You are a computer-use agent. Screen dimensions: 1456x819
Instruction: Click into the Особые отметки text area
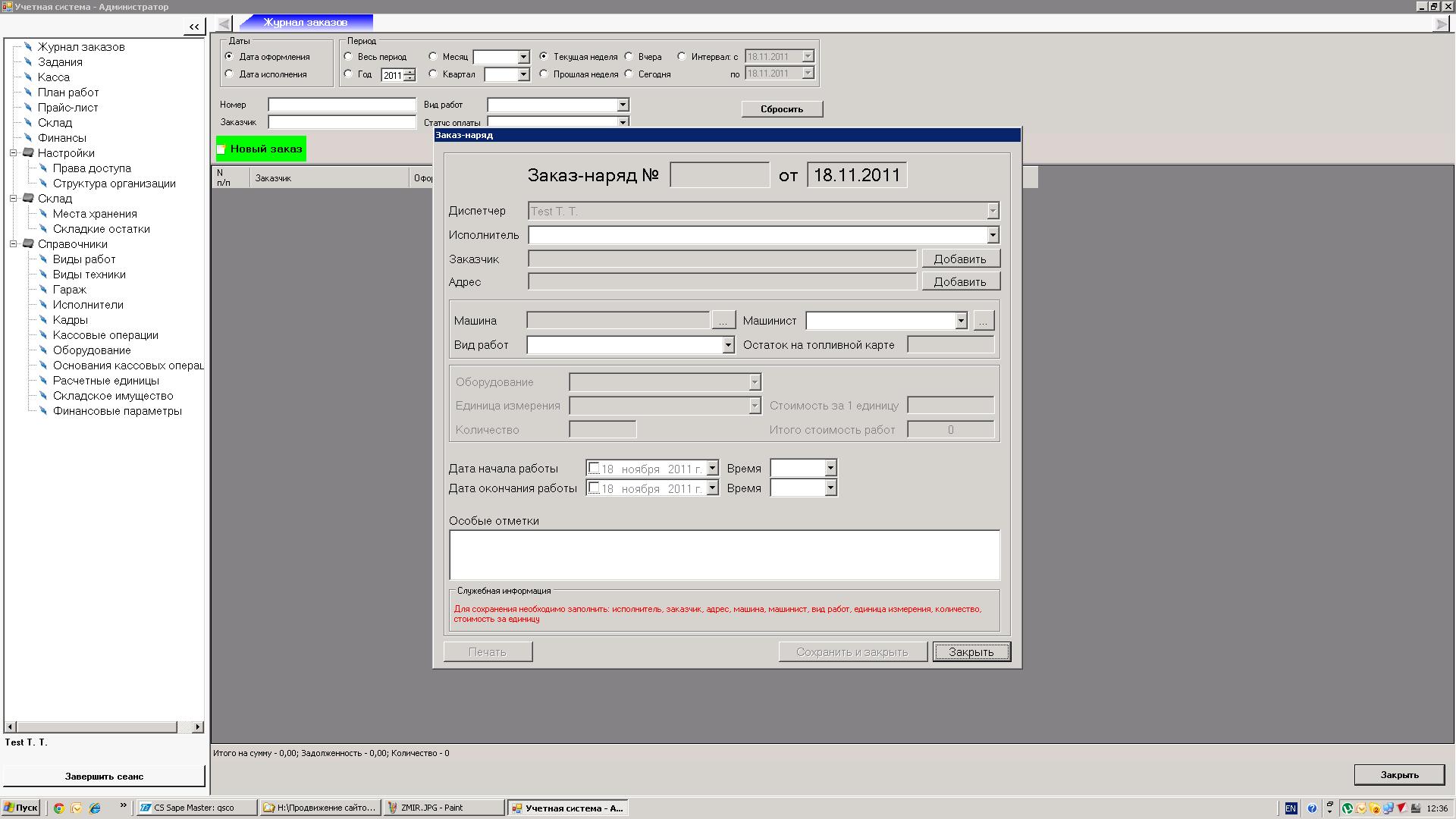point(724,555)
